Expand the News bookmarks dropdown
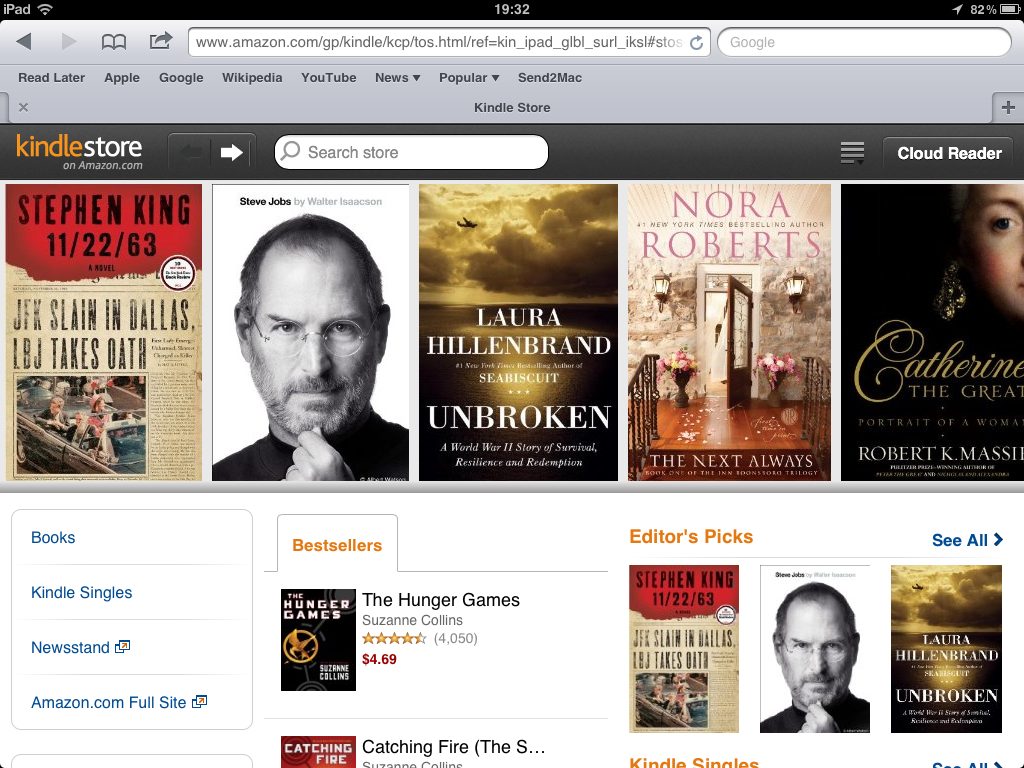Image resolution: width=1024 pixels, height=768 pixels. (397, 77)
